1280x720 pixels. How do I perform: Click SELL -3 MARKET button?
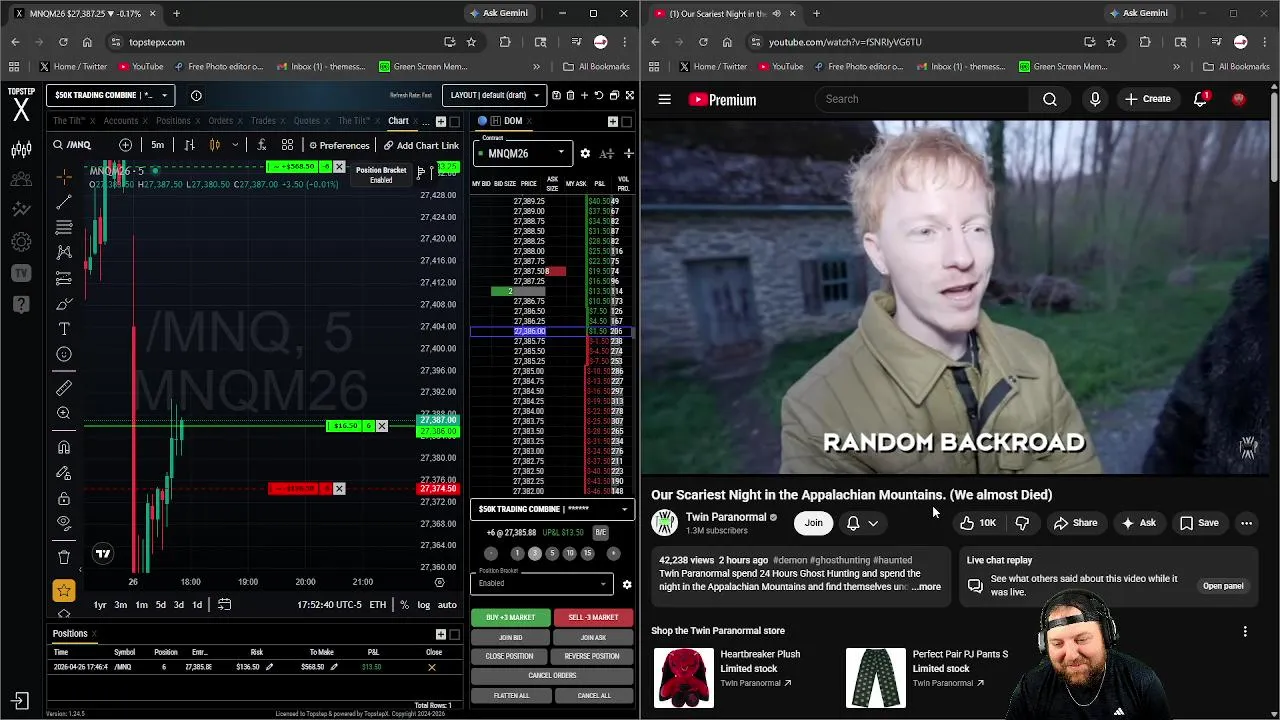(x=593, y=617)
